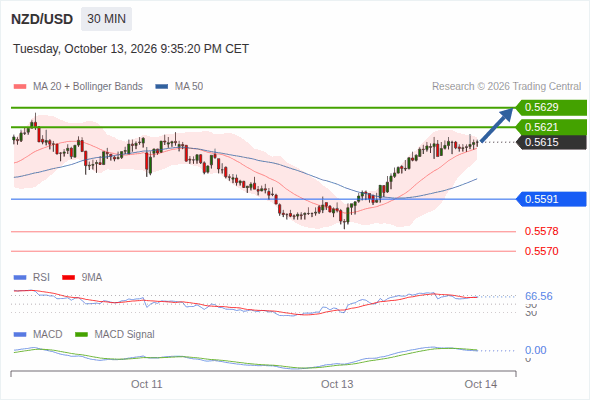Screen dimensions: 590x400
Task: Click the 'MA 50' legend label
Action: (x=189, y=87)
